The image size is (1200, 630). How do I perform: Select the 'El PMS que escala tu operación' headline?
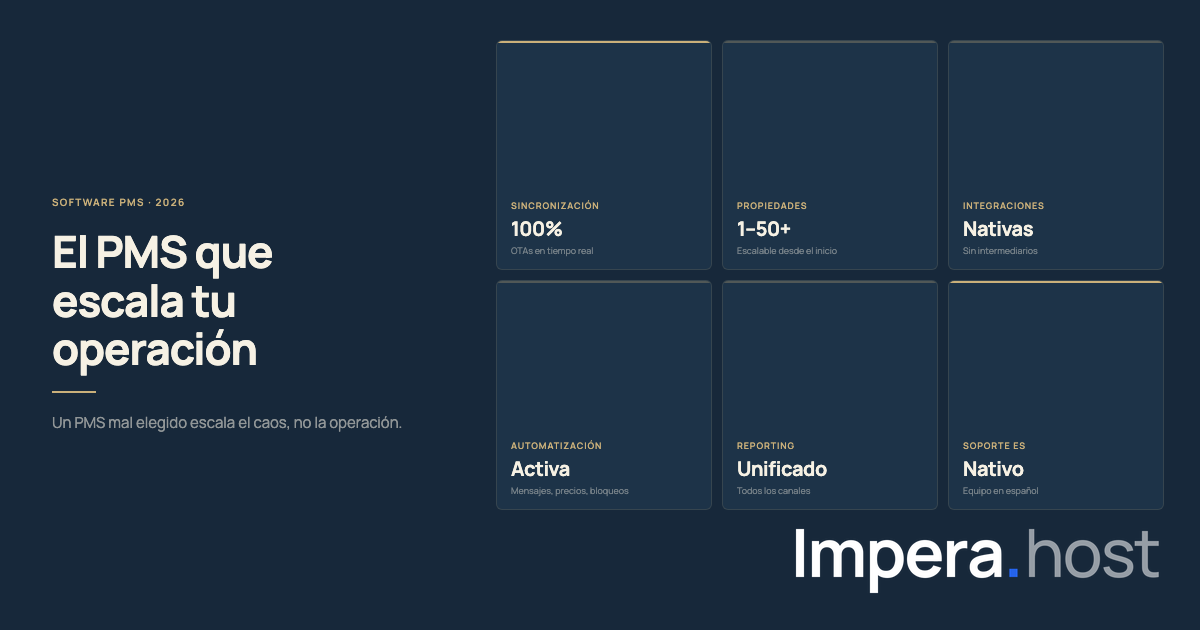(162, 302)
